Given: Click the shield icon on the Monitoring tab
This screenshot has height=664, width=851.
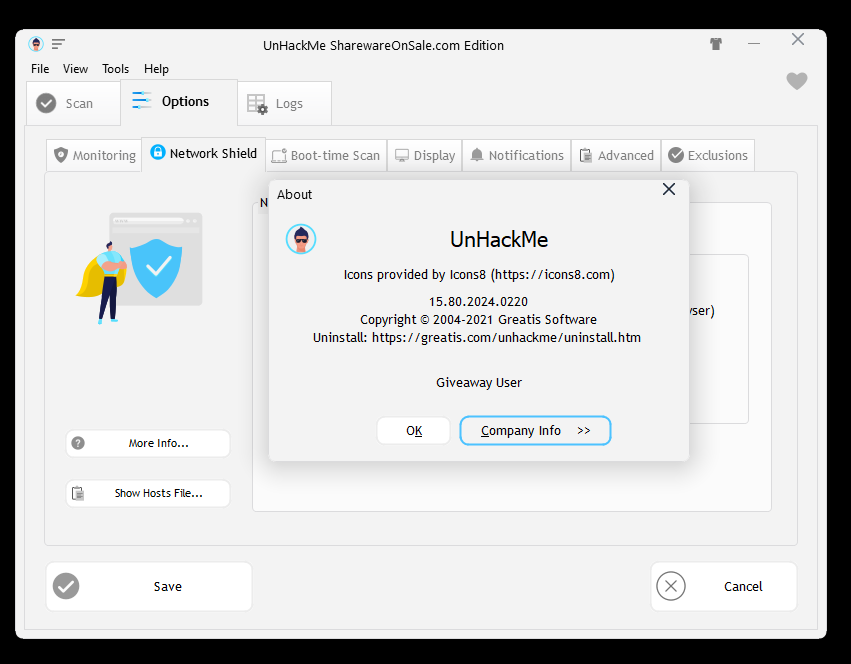Looking at the screenshot, I should [61, 155].
